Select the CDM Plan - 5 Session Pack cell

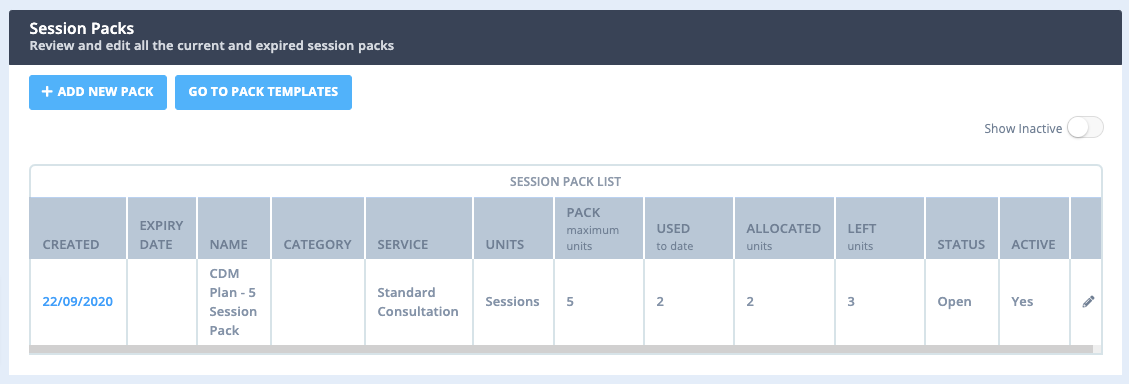234,302
